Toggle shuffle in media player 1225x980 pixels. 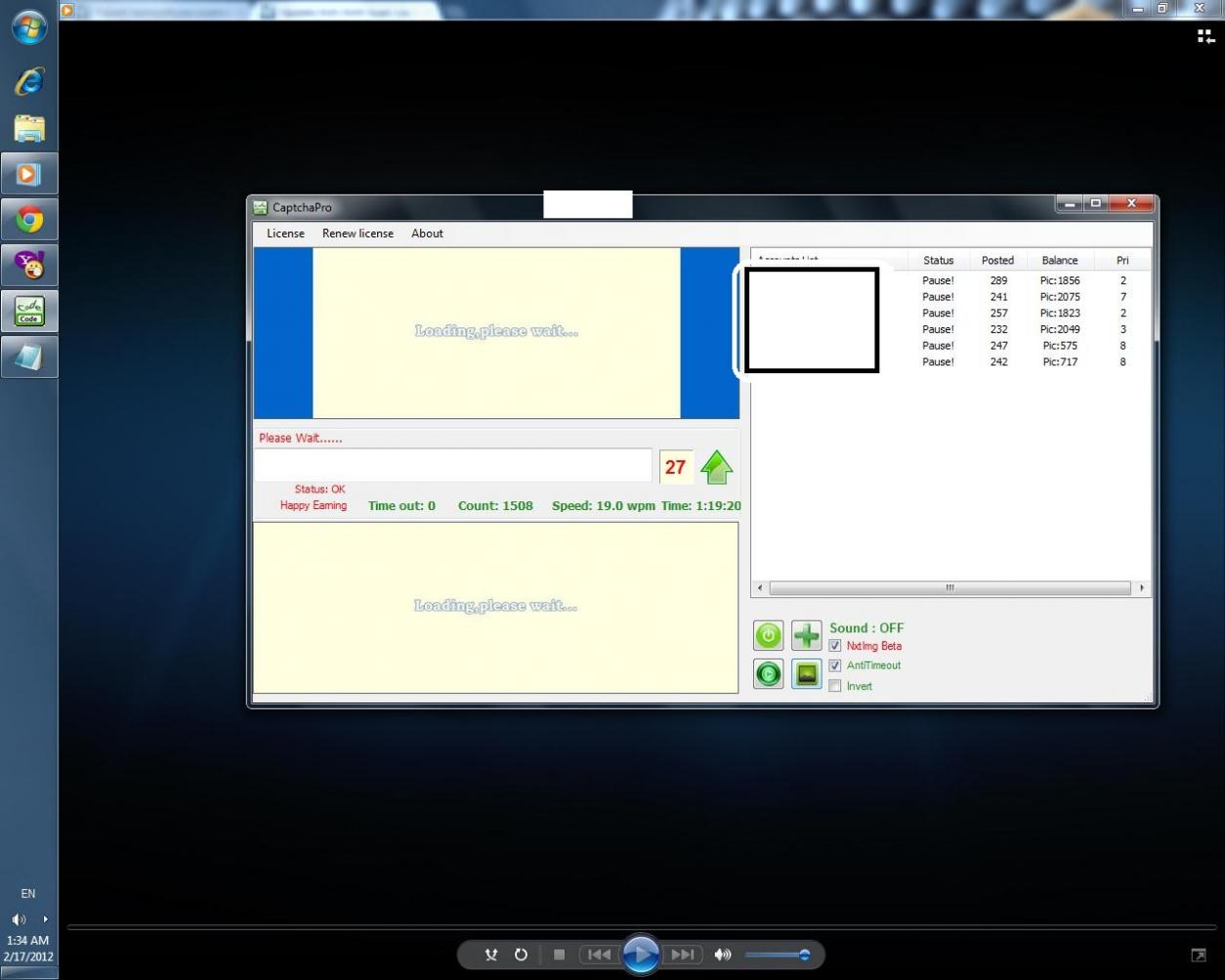(491, 955)
